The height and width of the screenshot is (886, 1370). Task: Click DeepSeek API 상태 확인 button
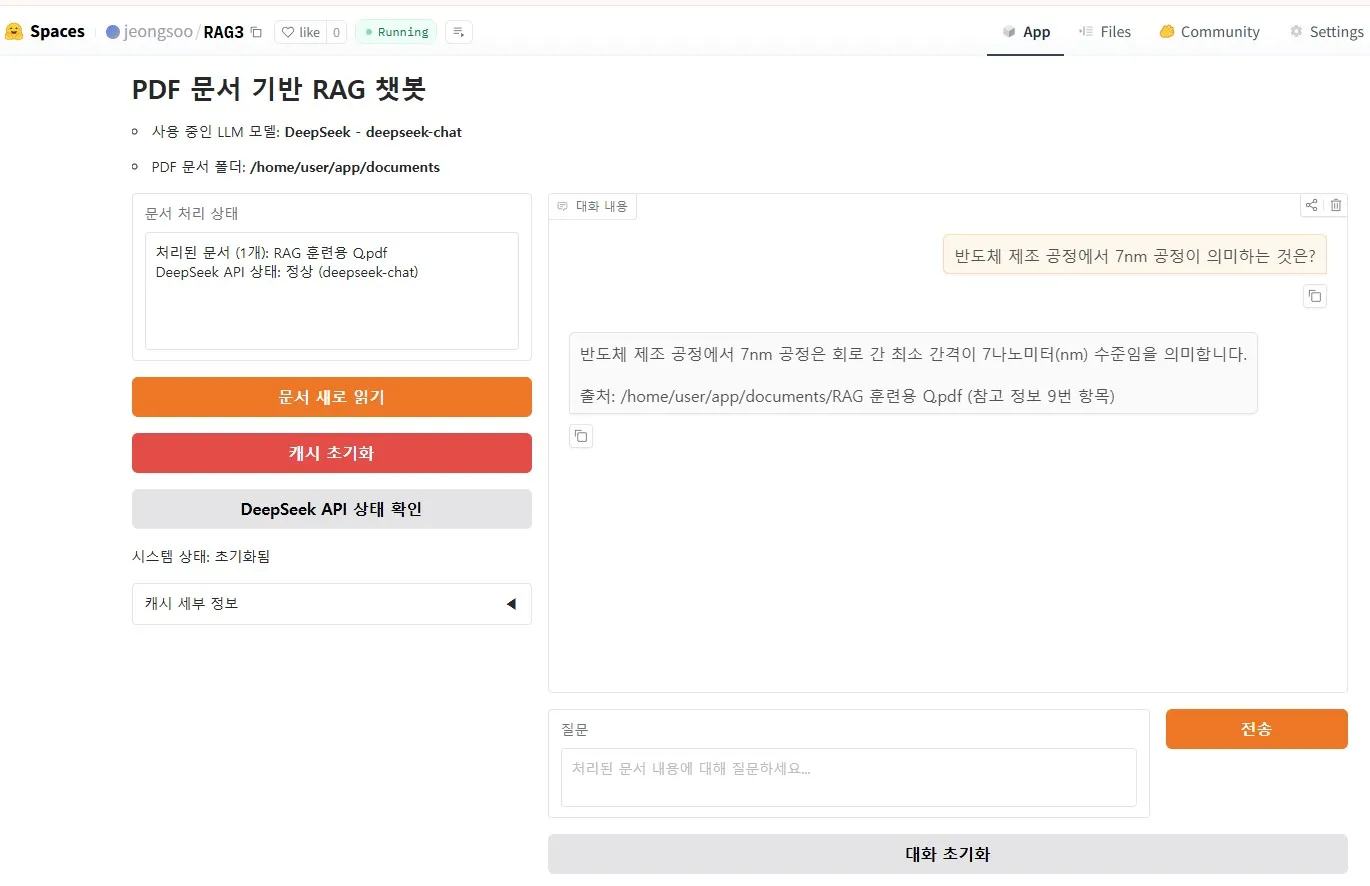[332, 509]
